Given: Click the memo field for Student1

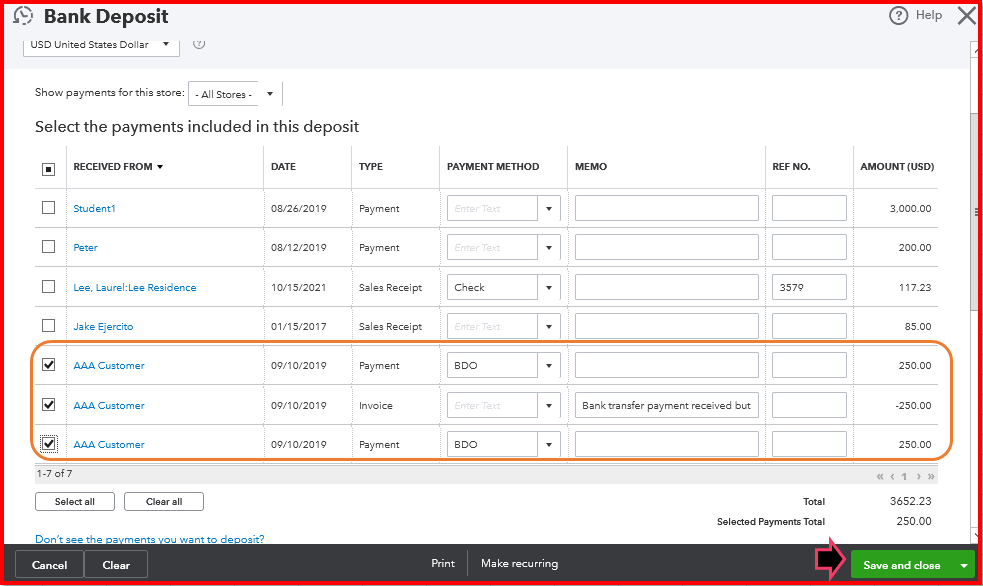Looking at the screenshot, I should tap(666, 209).
